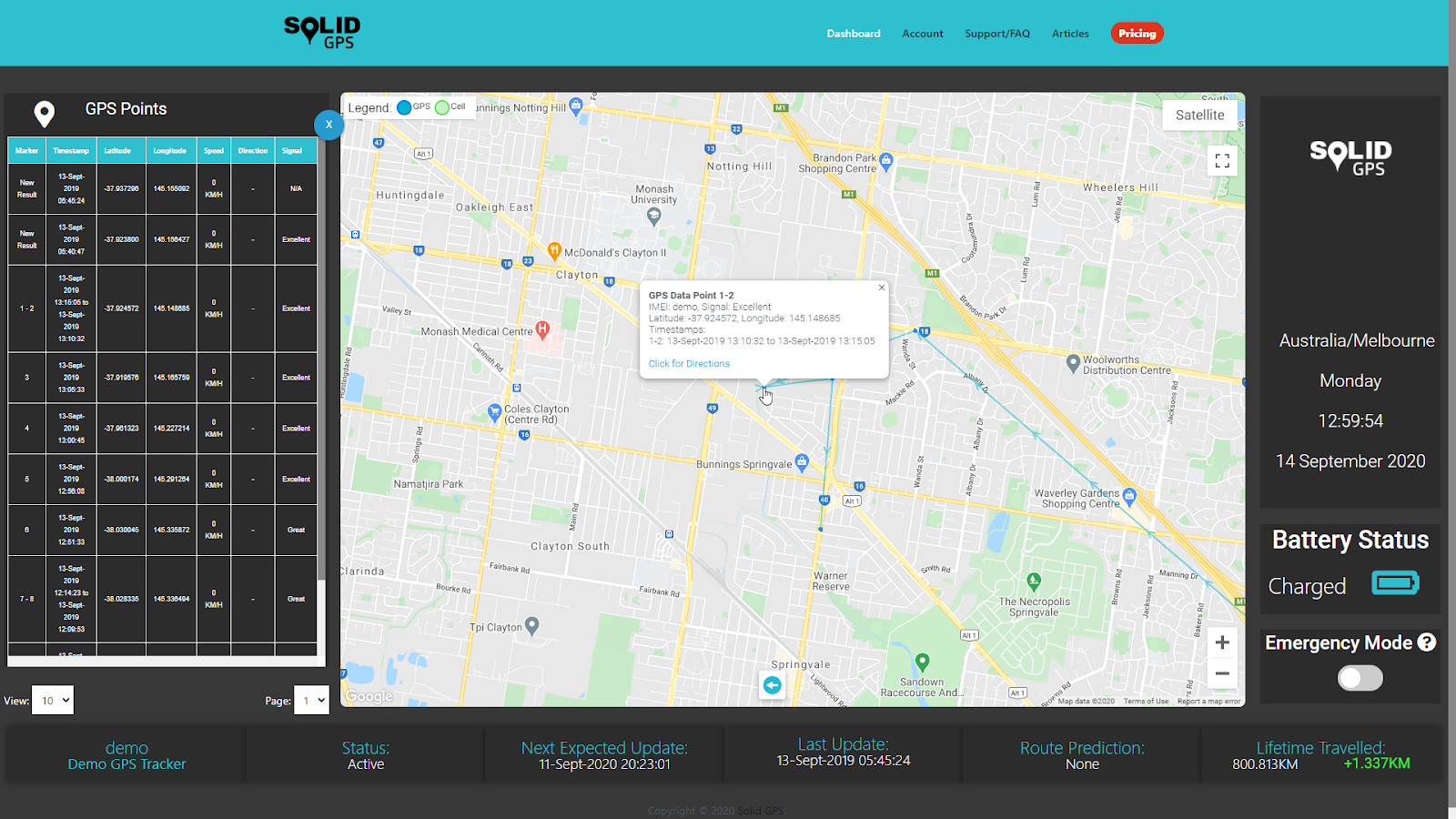Click the GPS points table scrollbar
The image size is (1456, 819).
[321, 364]
